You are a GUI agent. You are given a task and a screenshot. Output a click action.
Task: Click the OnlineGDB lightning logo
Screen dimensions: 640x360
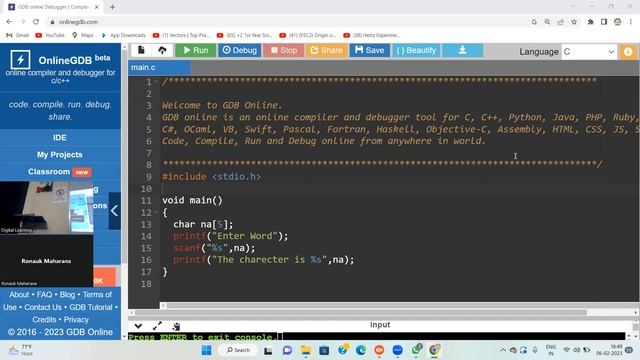pyautogui.click(x=20, y=60)
